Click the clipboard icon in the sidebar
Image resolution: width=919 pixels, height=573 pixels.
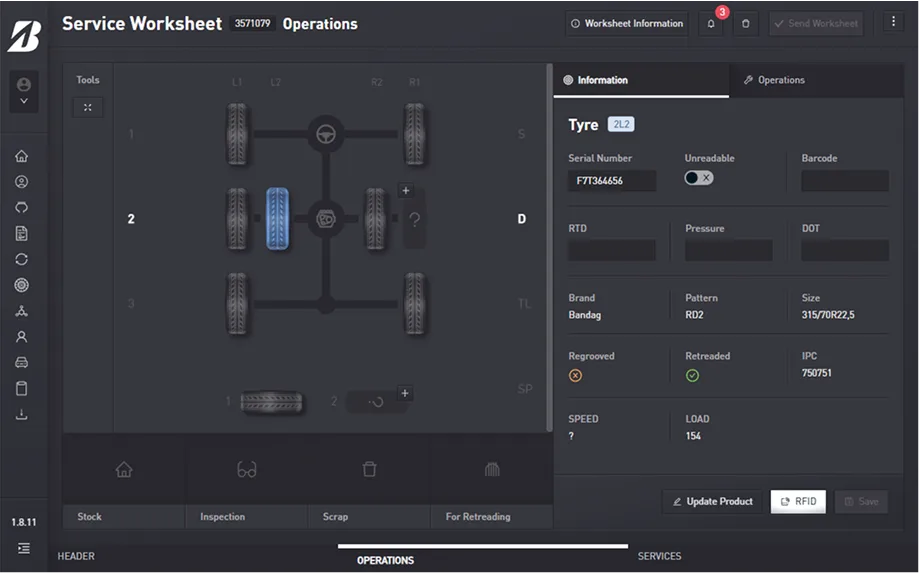pyautogui.click(x=22, y=388)
